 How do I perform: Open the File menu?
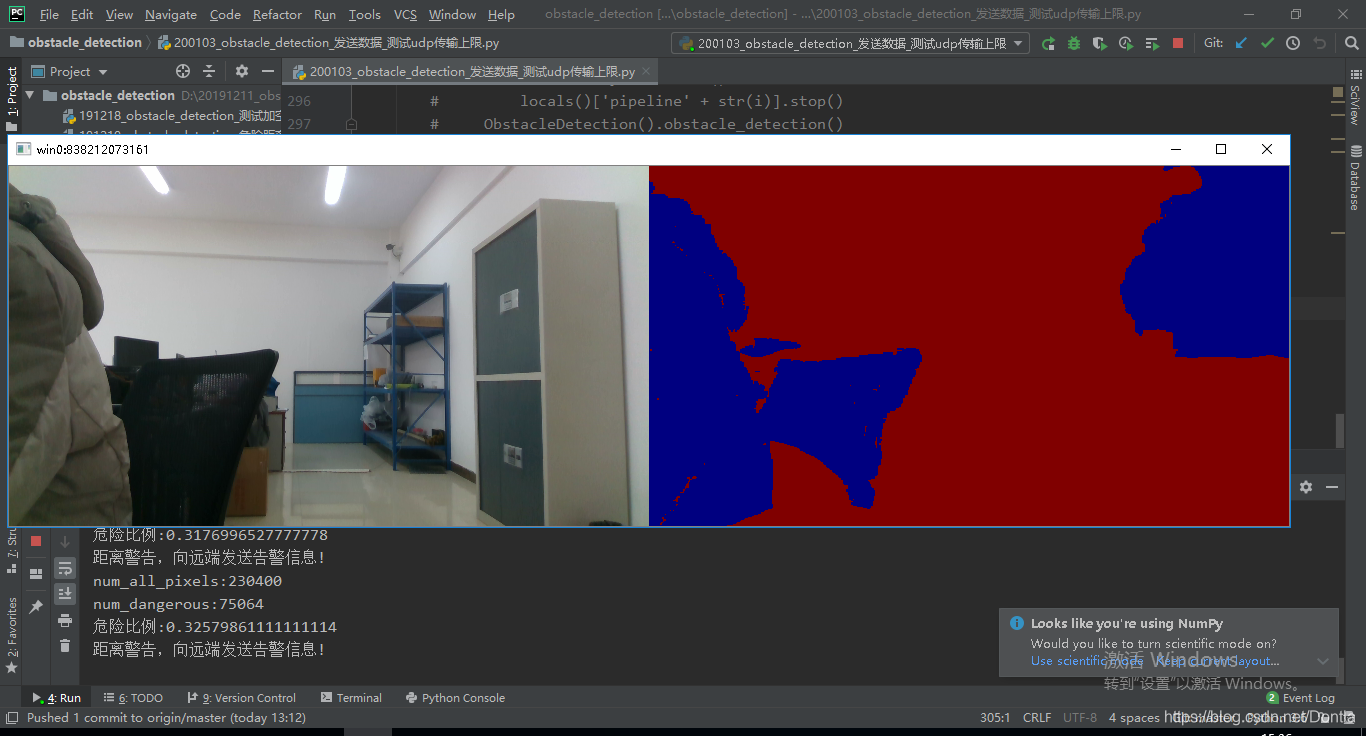(x=49, y=14)
